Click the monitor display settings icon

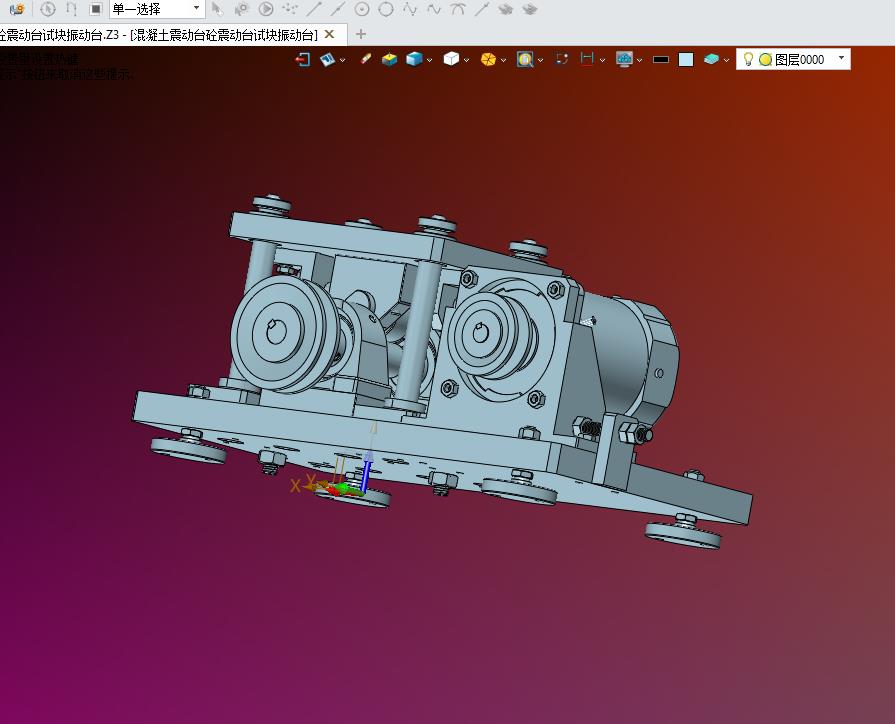(x=624, y=59)
